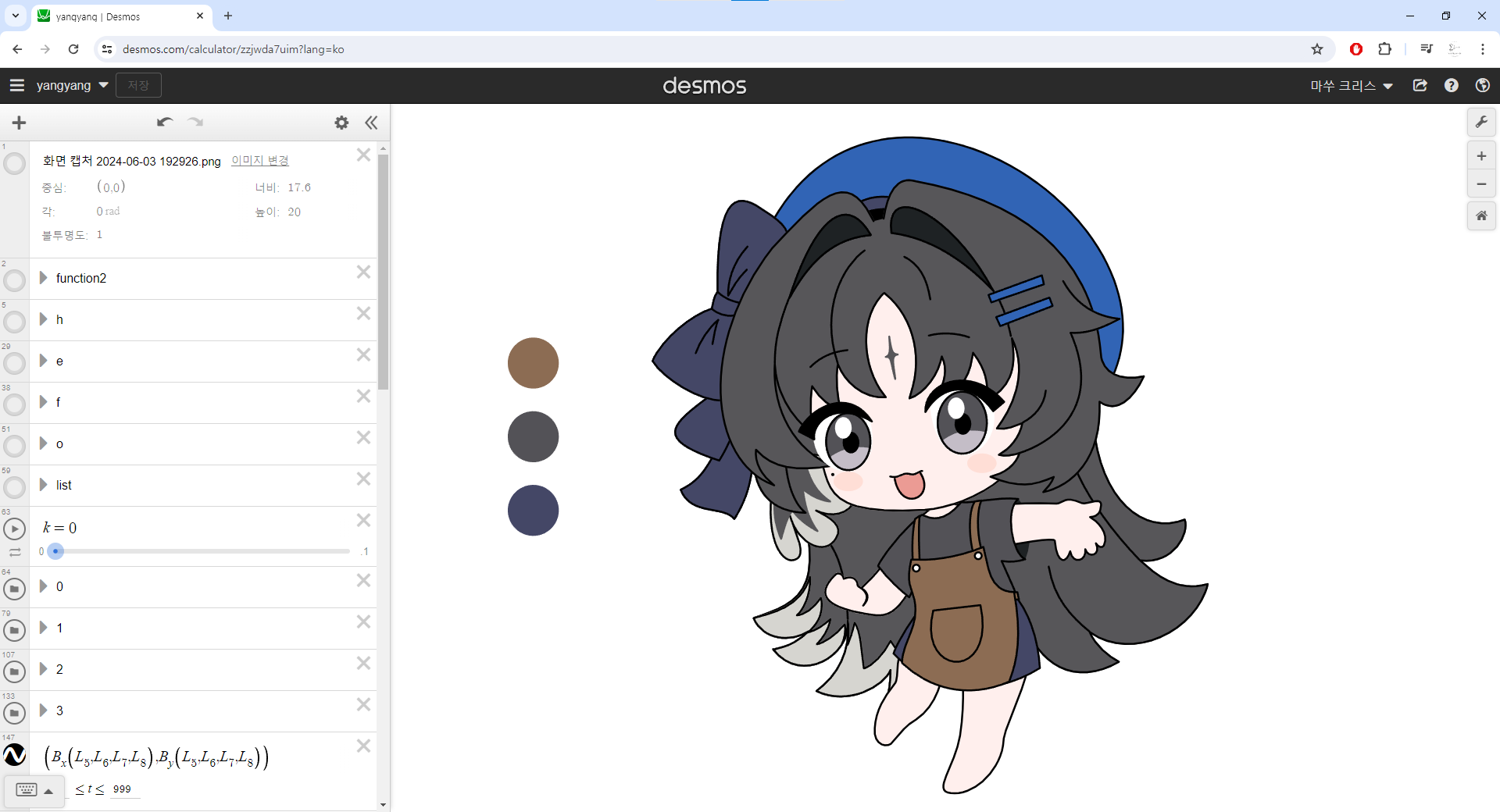Bookmark this page with the star
The image size is (1500, 812).
1317,49
